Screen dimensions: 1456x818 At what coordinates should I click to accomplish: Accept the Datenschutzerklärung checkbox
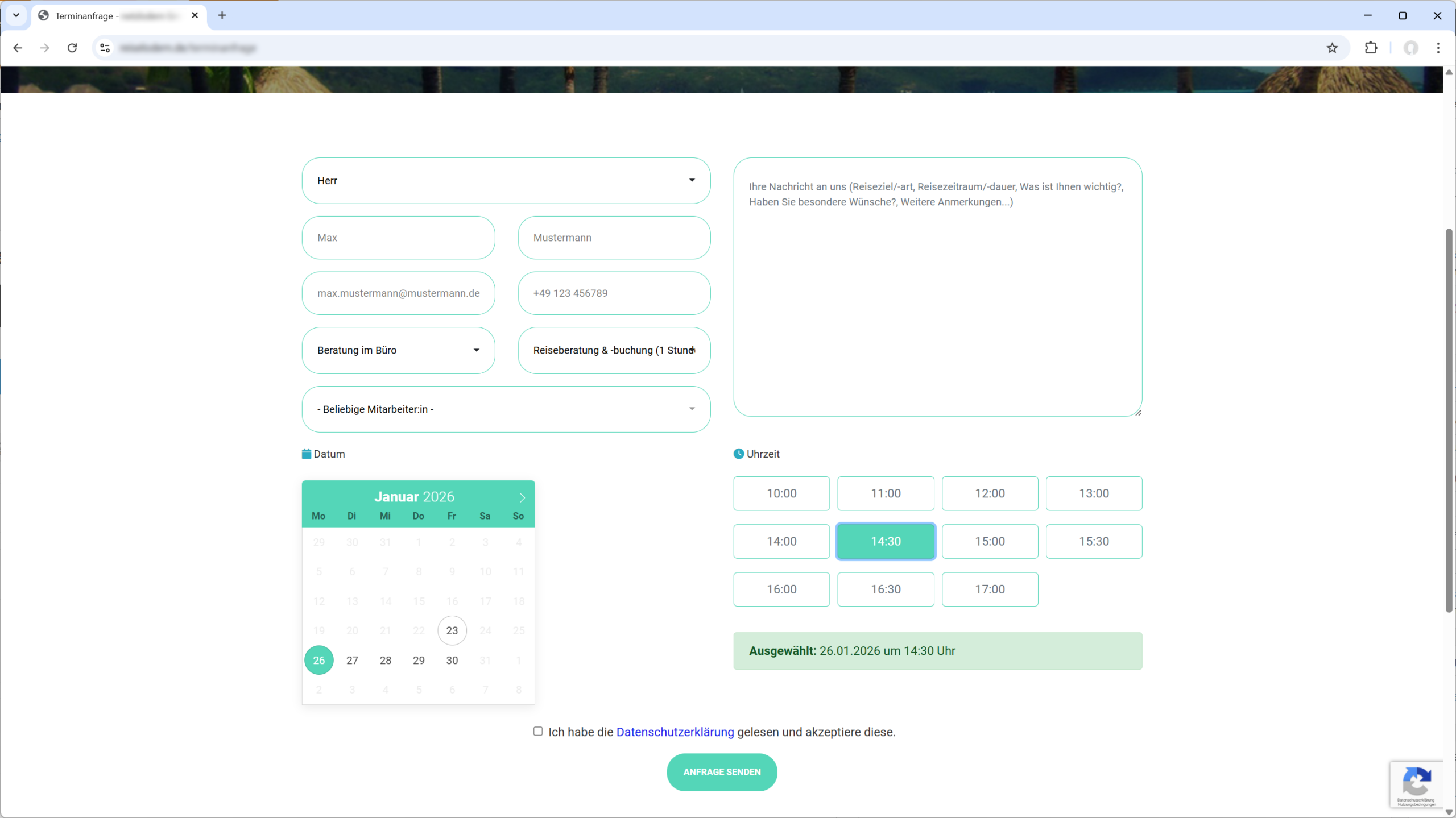(x=538, y=732)
